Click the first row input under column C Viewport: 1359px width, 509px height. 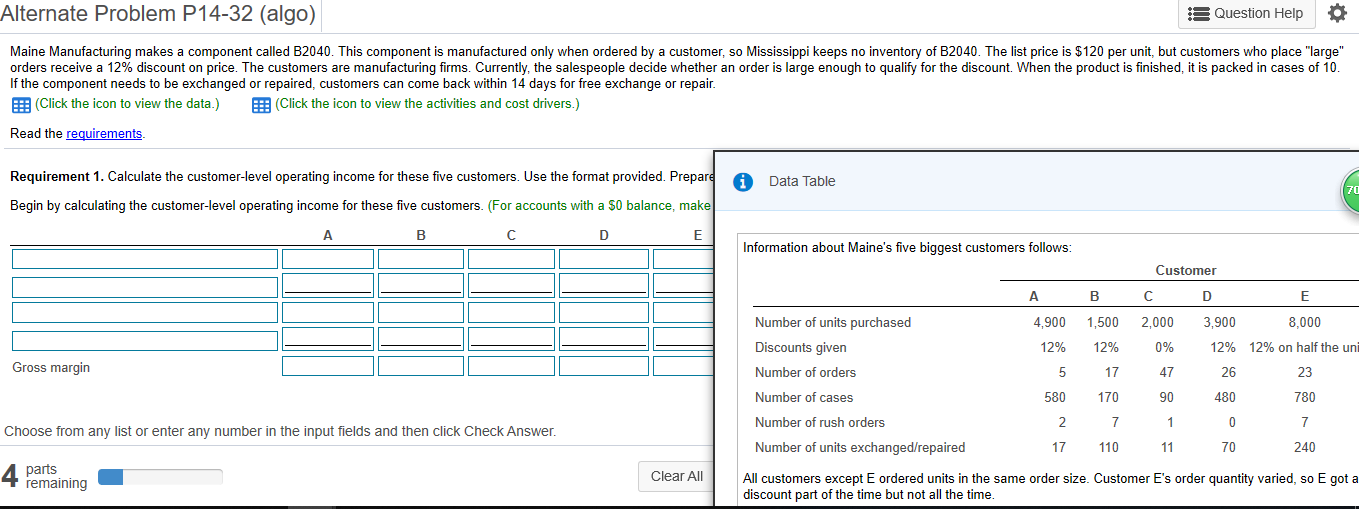pyautogui.click(x=511, y=259)
